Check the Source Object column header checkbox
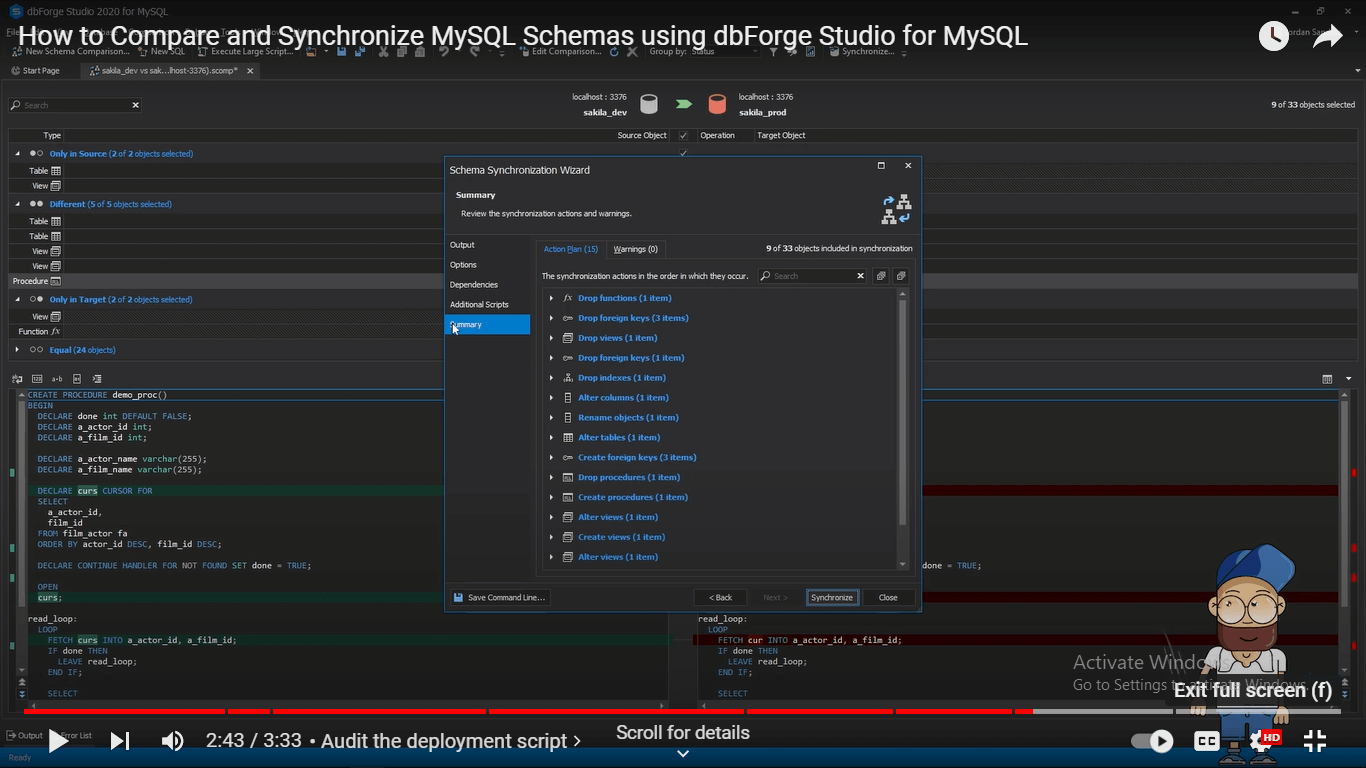Screen dimensions: 1366x768 click(x=683, y=135)
